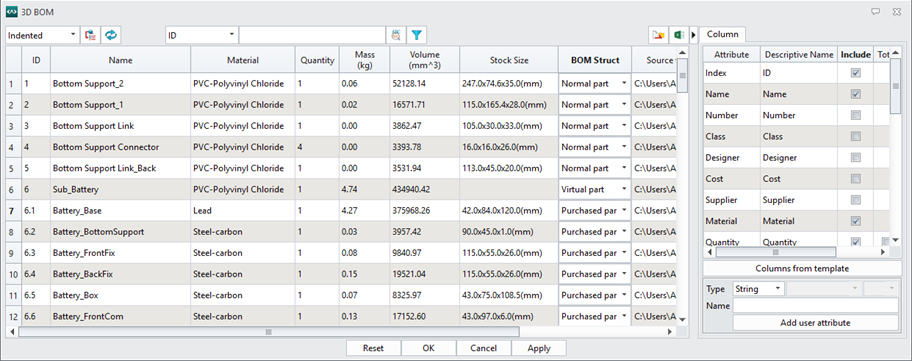The width and height of the screenshot is (912, 361).
Task: Click the Name column header
Action: pyautogui.click(x=120, y=60)
